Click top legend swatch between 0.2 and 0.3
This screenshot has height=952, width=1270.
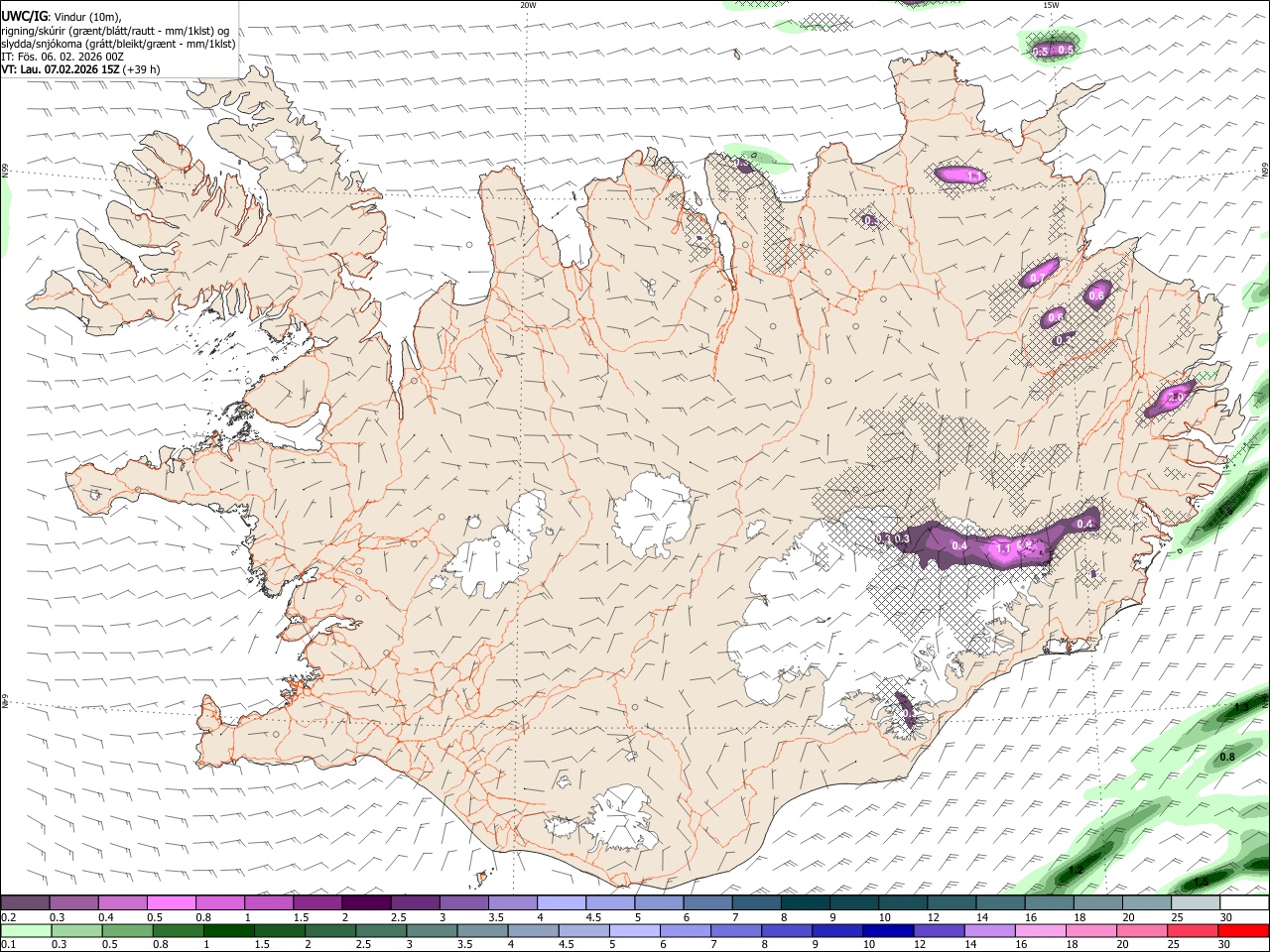pyautogui.click(x=25, y=903)
